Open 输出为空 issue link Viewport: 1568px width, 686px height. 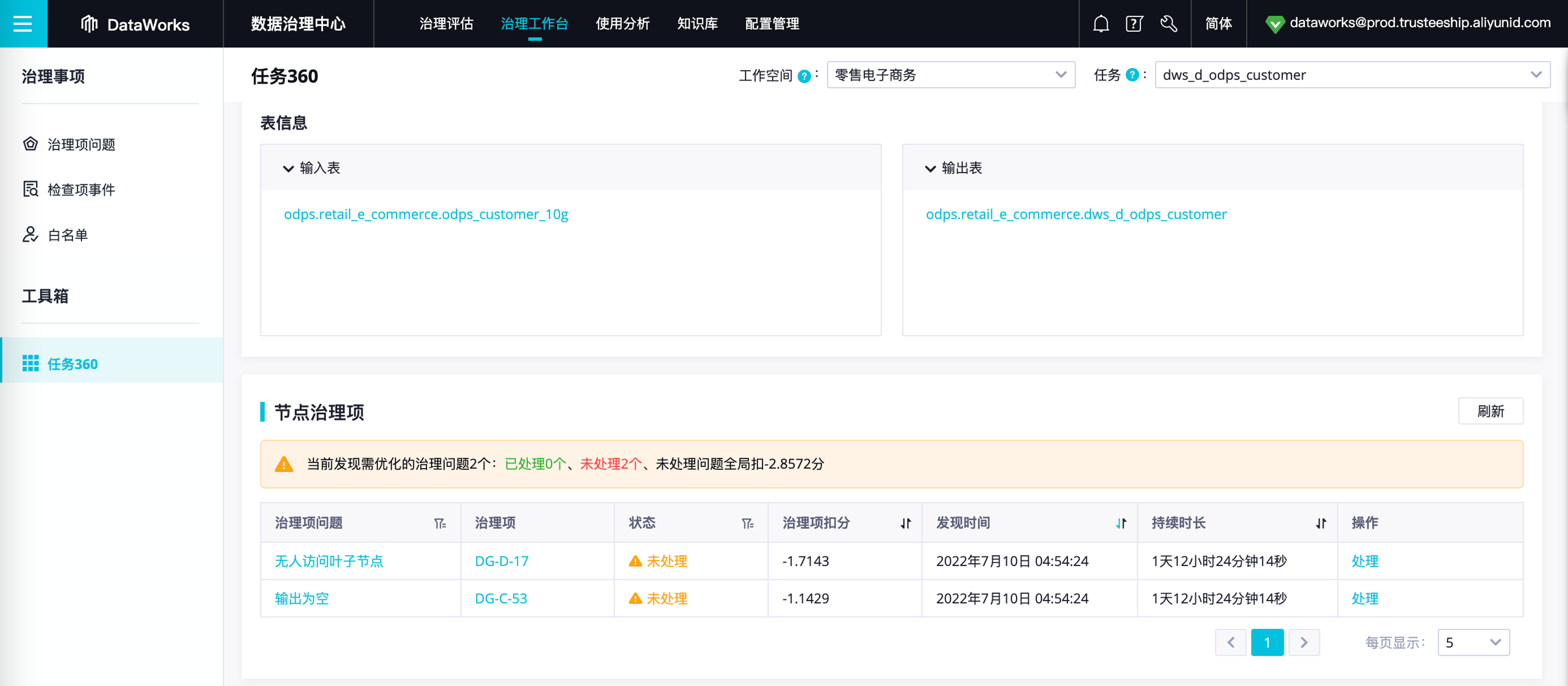pos(302,598)
